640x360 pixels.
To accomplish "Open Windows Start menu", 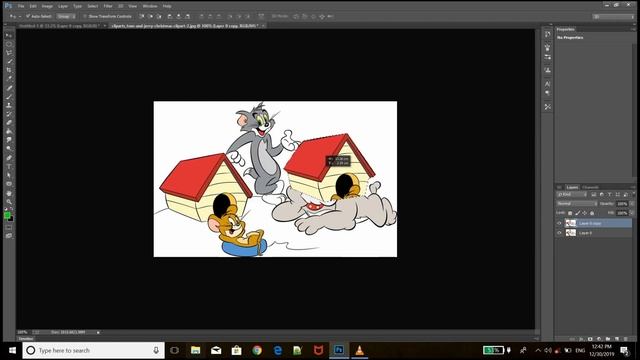I will (x=12, y=350).
